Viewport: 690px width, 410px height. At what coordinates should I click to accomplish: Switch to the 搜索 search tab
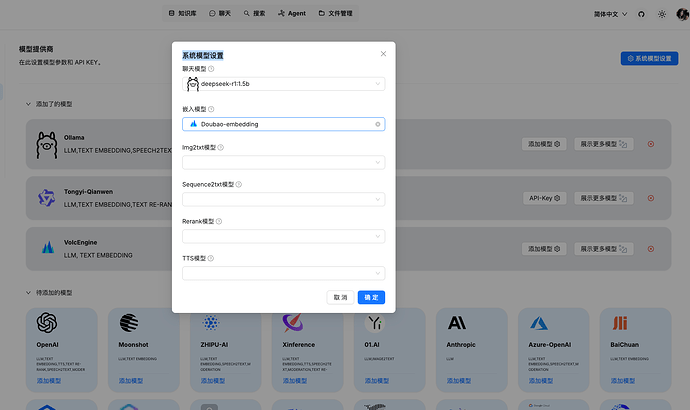click(254, 13)
